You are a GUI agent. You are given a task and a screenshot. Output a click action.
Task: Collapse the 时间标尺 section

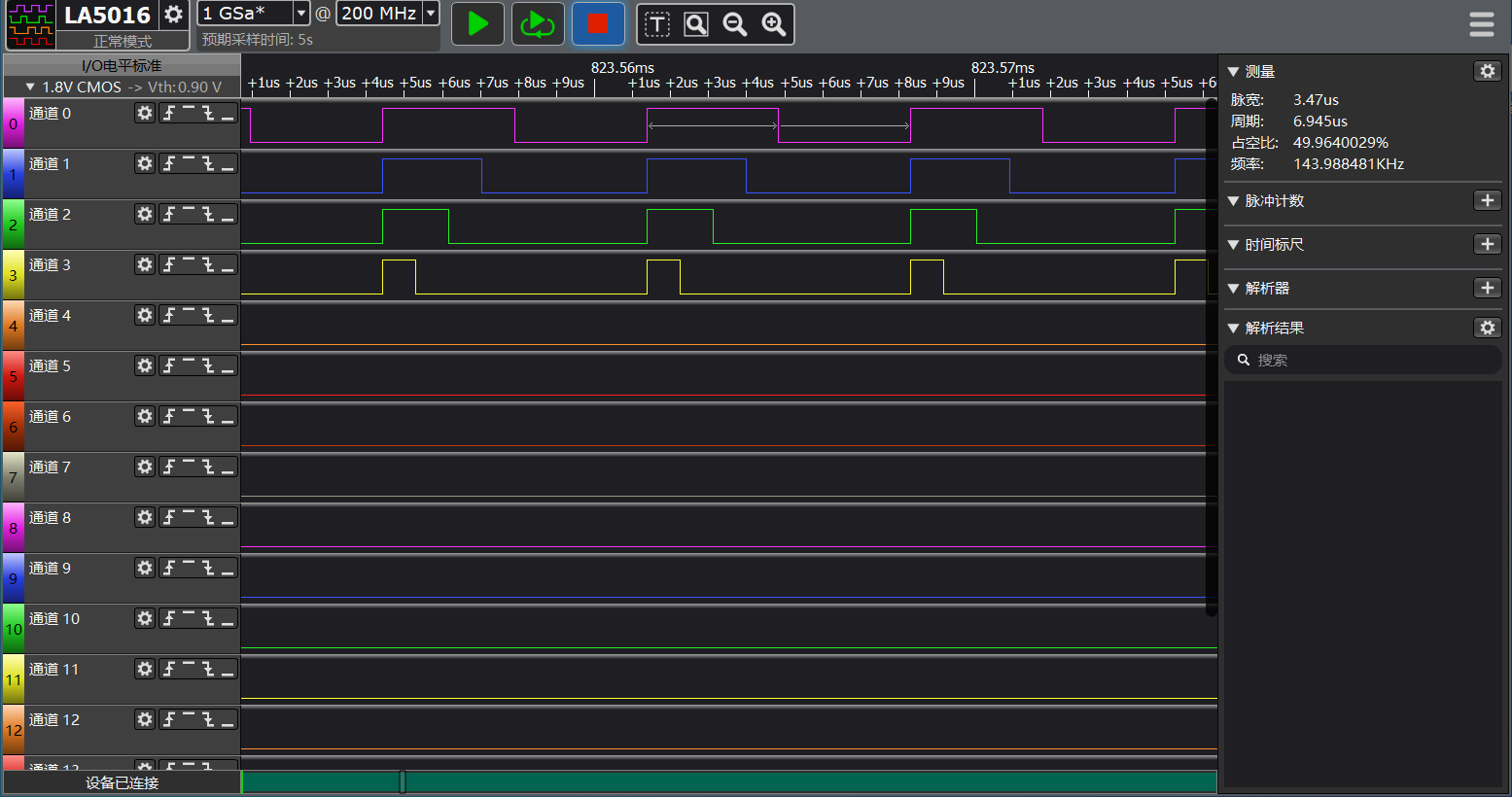pyautogui.click(x=1233, y=244)
